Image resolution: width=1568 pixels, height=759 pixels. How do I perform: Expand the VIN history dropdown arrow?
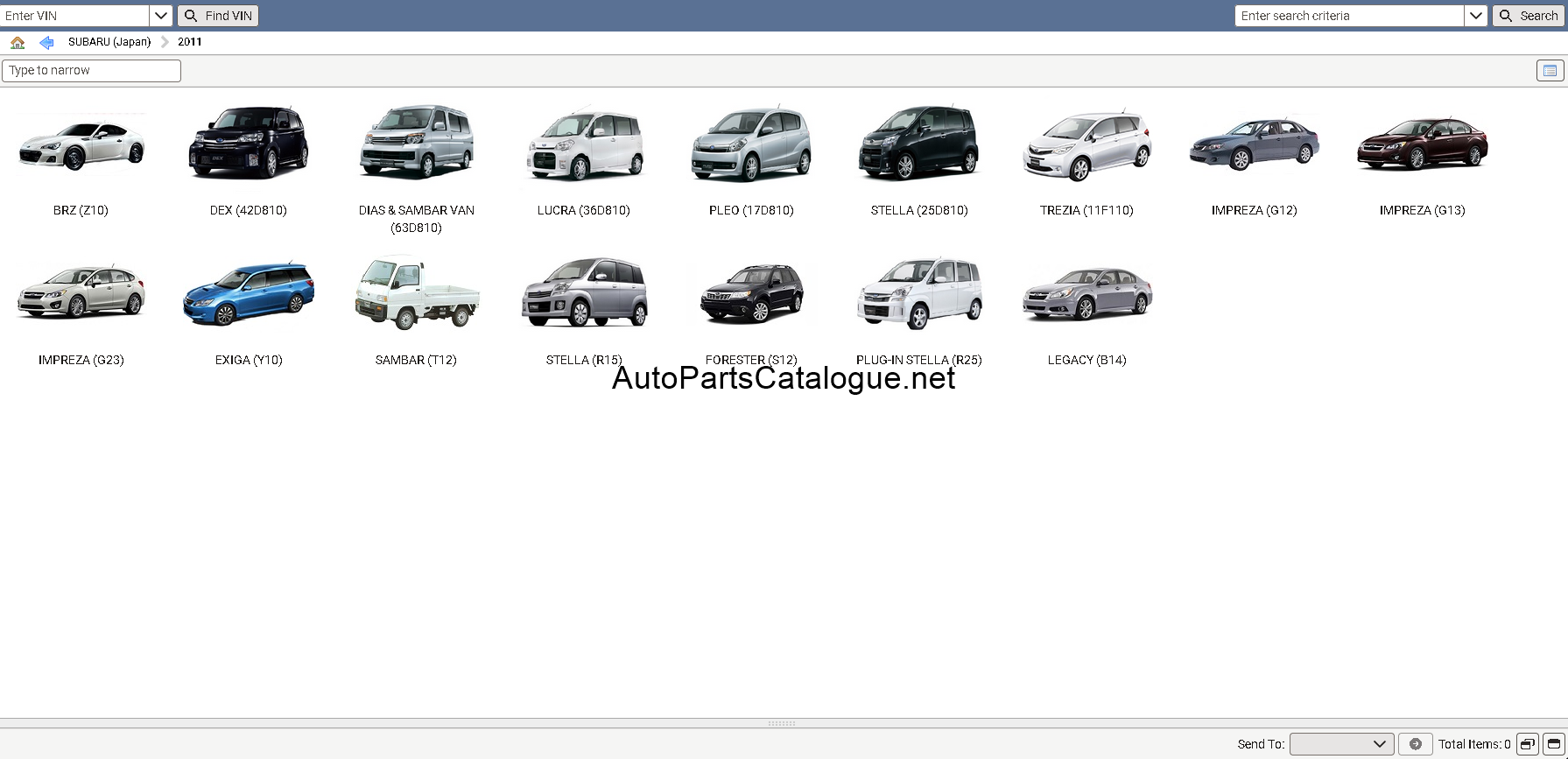pos(160,16)
